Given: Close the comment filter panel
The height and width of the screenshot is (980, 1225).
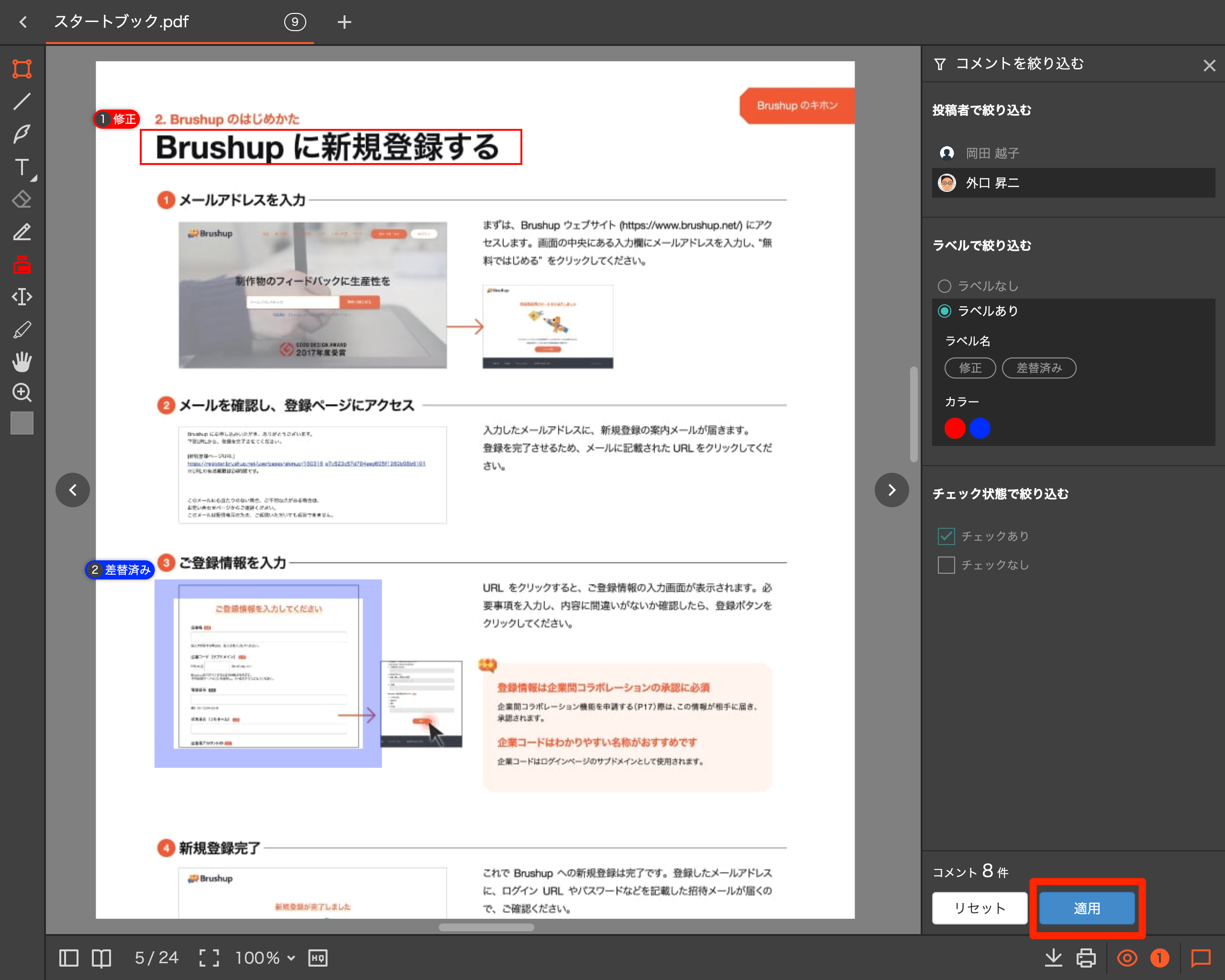Looking at the screenshot, I should point(1210,66).
